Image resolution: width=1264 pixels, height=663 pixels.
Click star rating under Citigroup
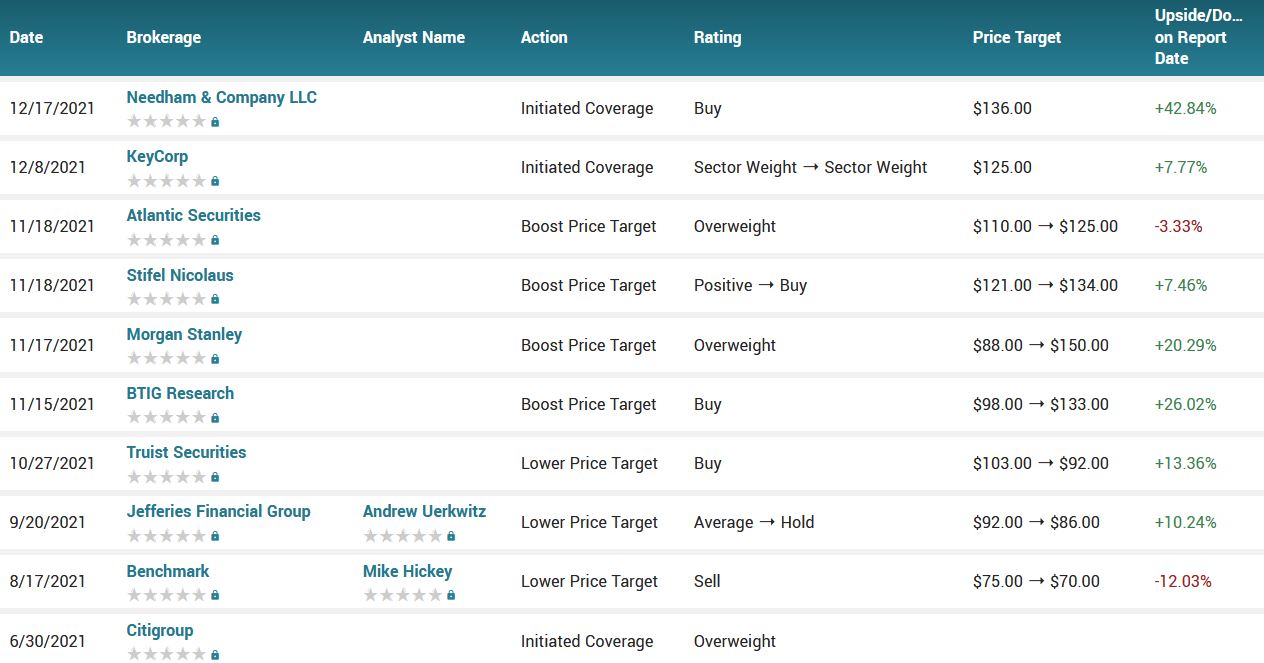166,655
